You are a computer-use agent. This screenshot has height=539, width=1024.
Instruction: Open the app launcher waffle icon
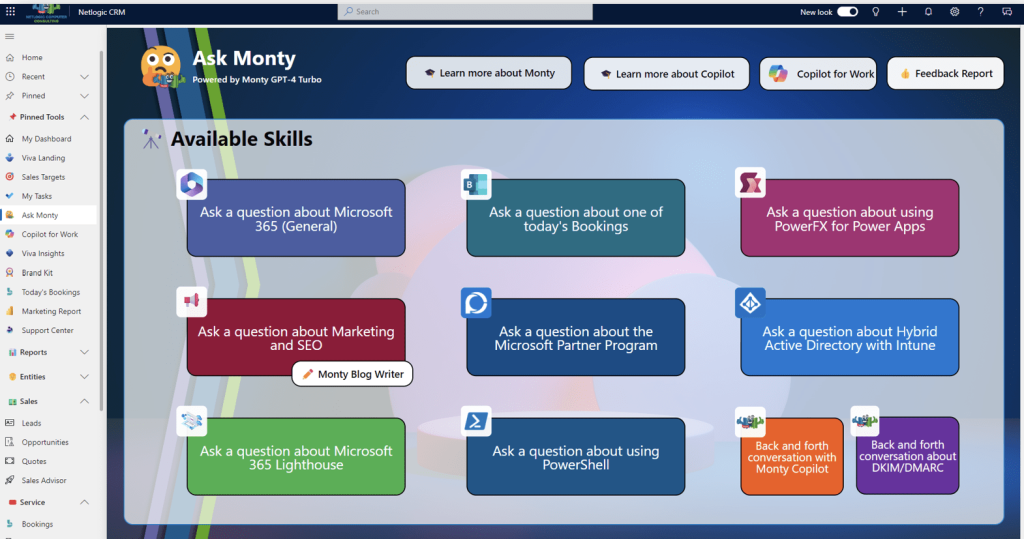click(x=11, y=12)
